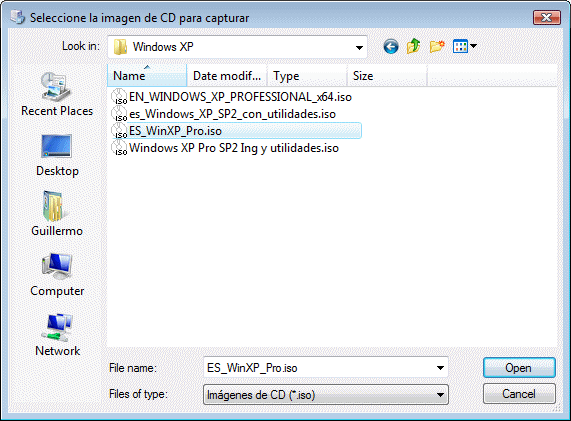Viewport: 571px width, 421px height.
Task: Close the dialog with the X button
Action: [547, 17]
